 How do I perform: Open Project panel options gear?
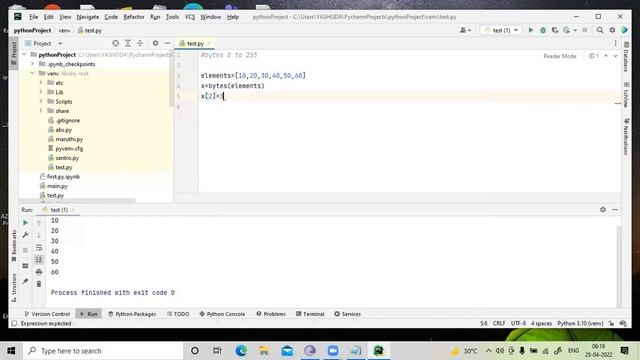(x=156, y=43)
